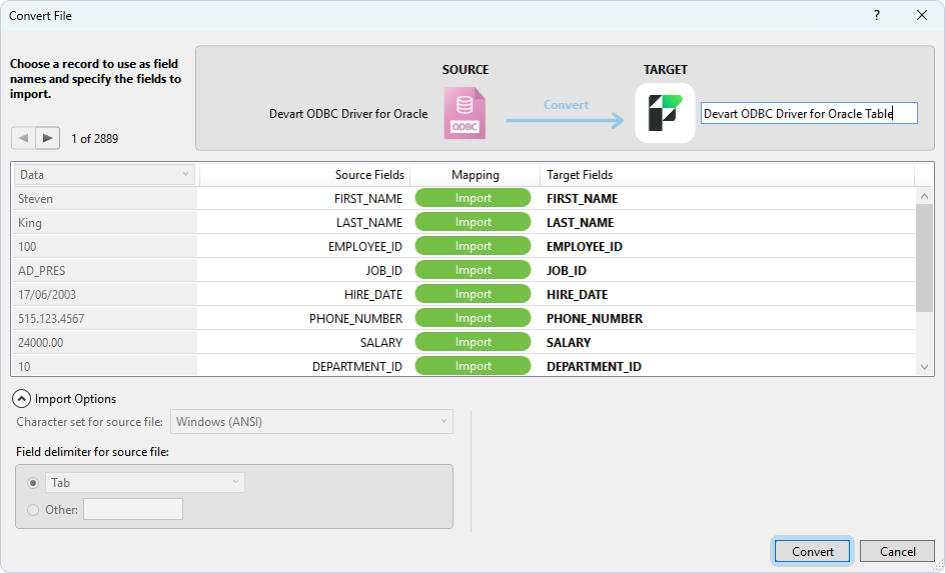This screenshot has height=573, width=945.
Task: Click the AD_PRES data value
Action: click(x=42, y=271)
